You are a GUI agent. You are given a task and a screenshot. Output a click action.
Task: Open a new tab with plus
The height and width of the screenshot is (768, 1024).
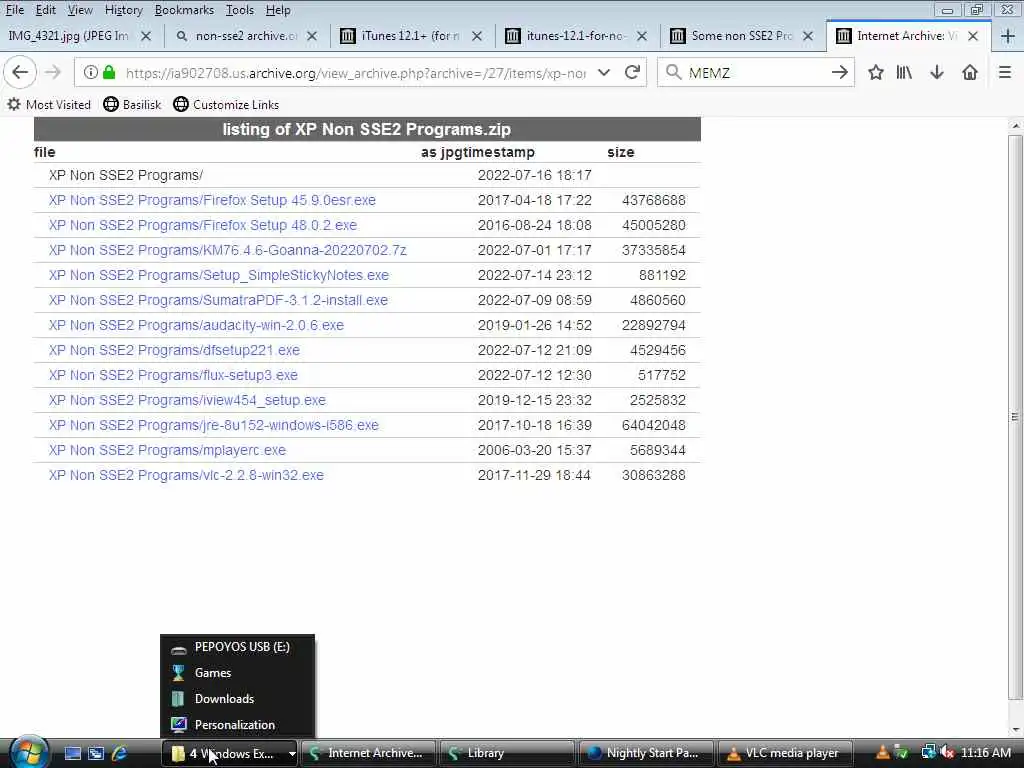(x=1008, y=36)
